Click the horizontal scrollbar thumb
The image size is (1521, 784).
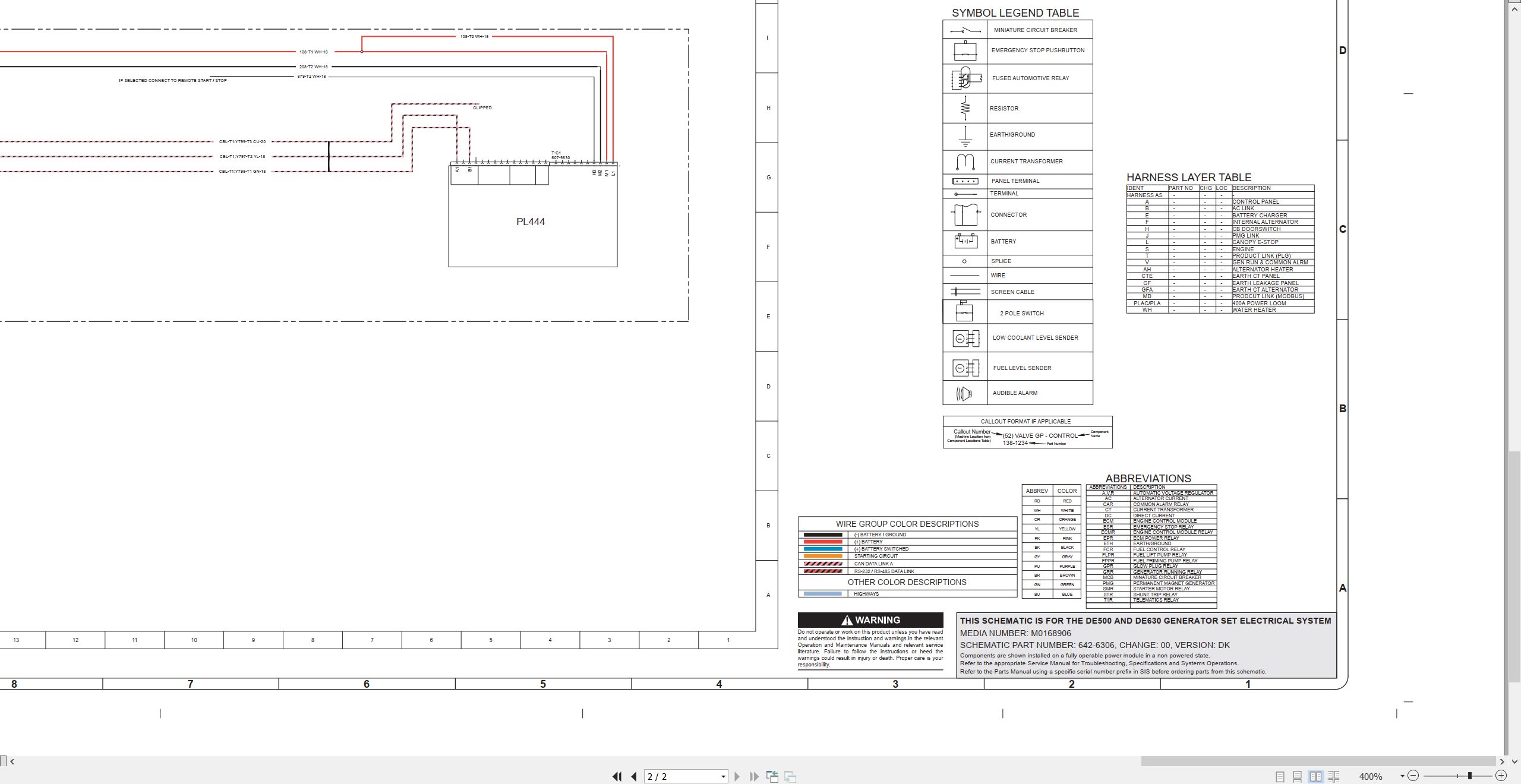(1318, 761)
